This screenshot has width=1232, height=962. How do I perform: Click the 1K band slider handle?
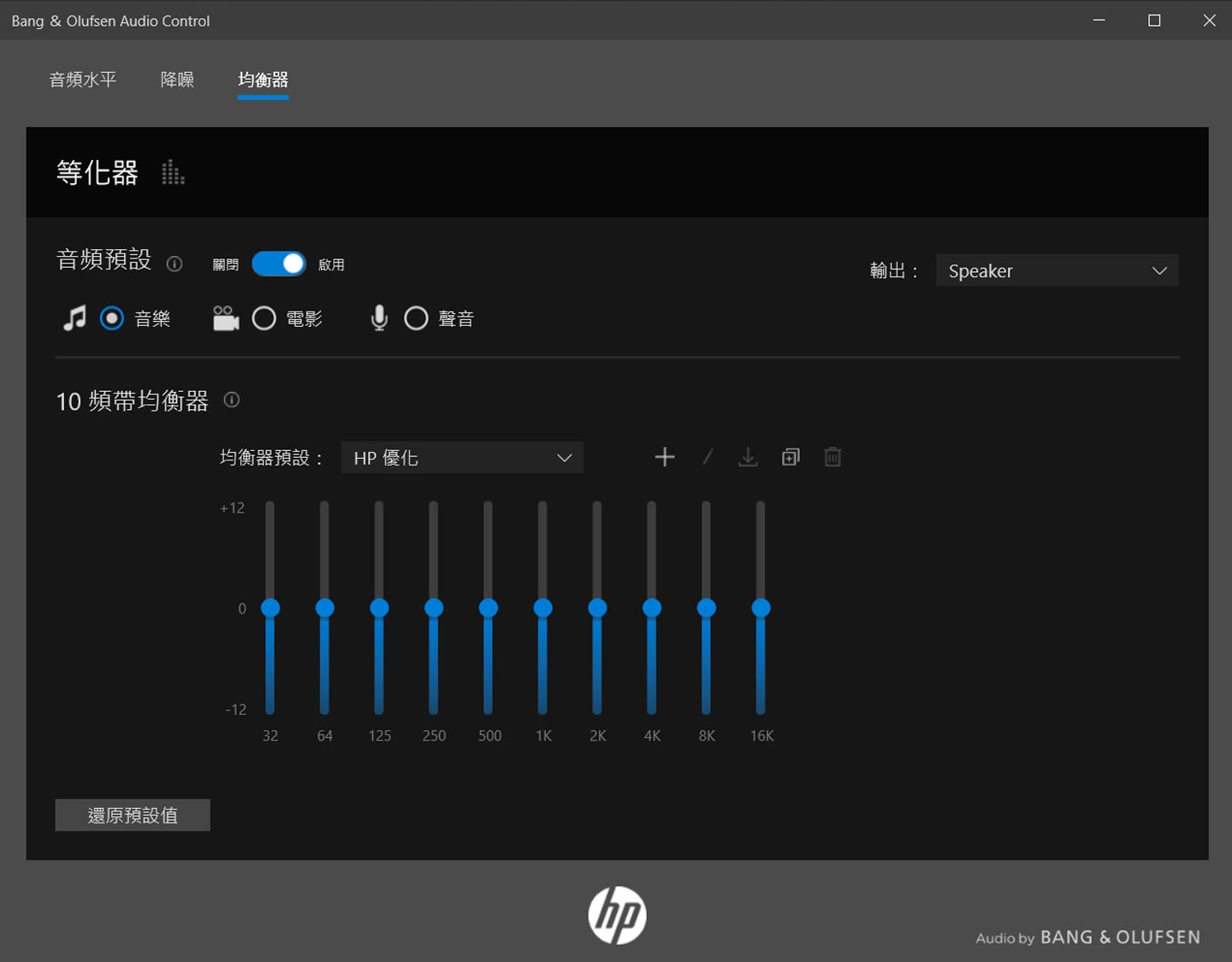coord(542,608)
